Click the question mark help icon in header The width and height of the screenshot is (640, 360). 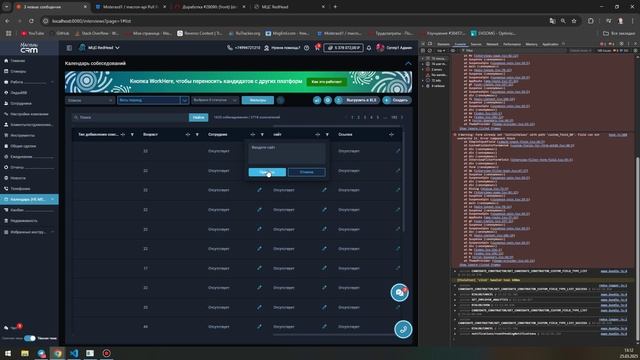tap(307, 48)
